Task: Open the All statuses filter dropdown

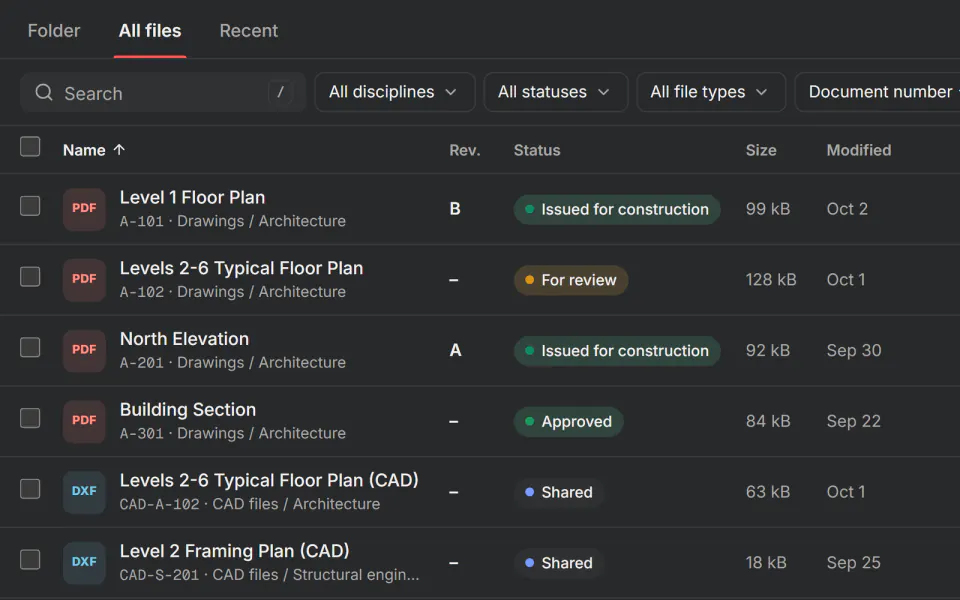Action: pyautogui.click(x=556, y=92)
